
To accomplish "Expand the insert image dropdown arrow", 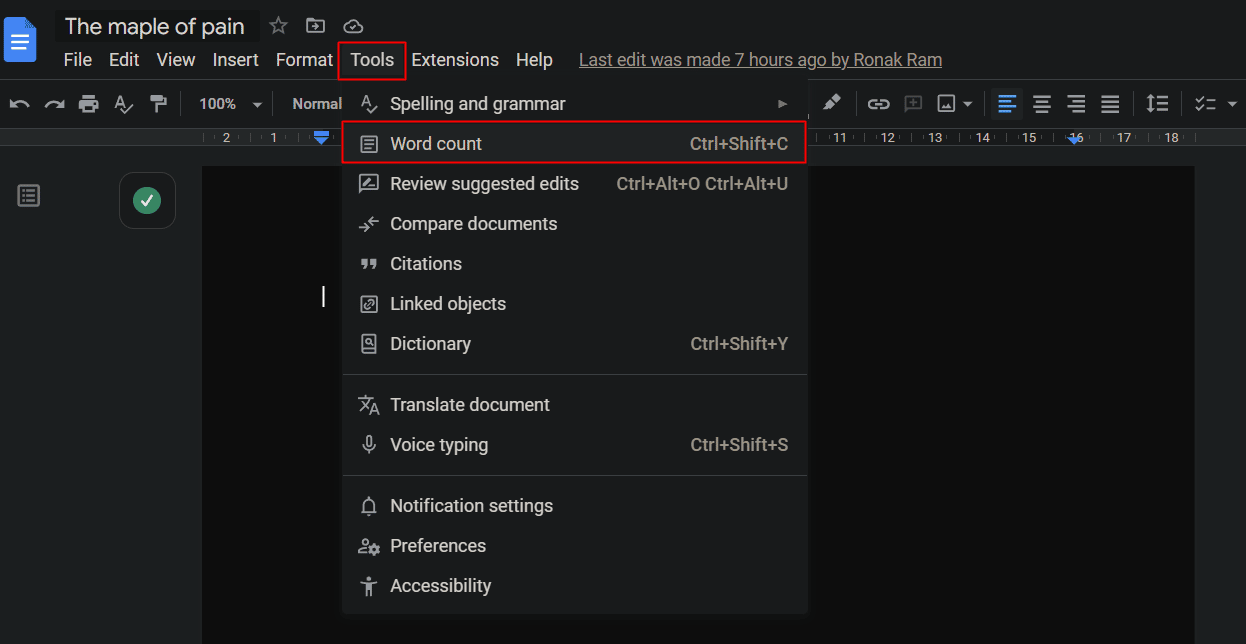I will [x=968, y=104].
